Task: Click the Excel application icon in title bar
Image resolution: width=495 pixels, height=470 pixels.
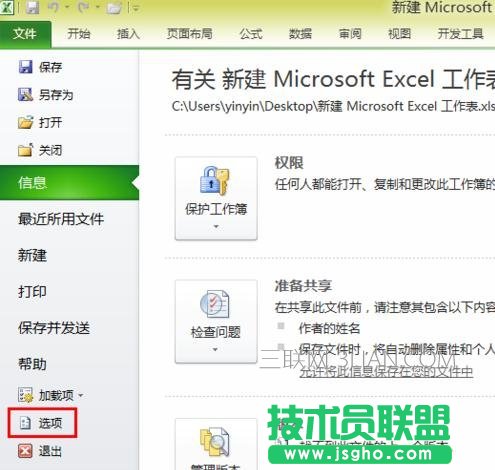Action: point(7,7)
